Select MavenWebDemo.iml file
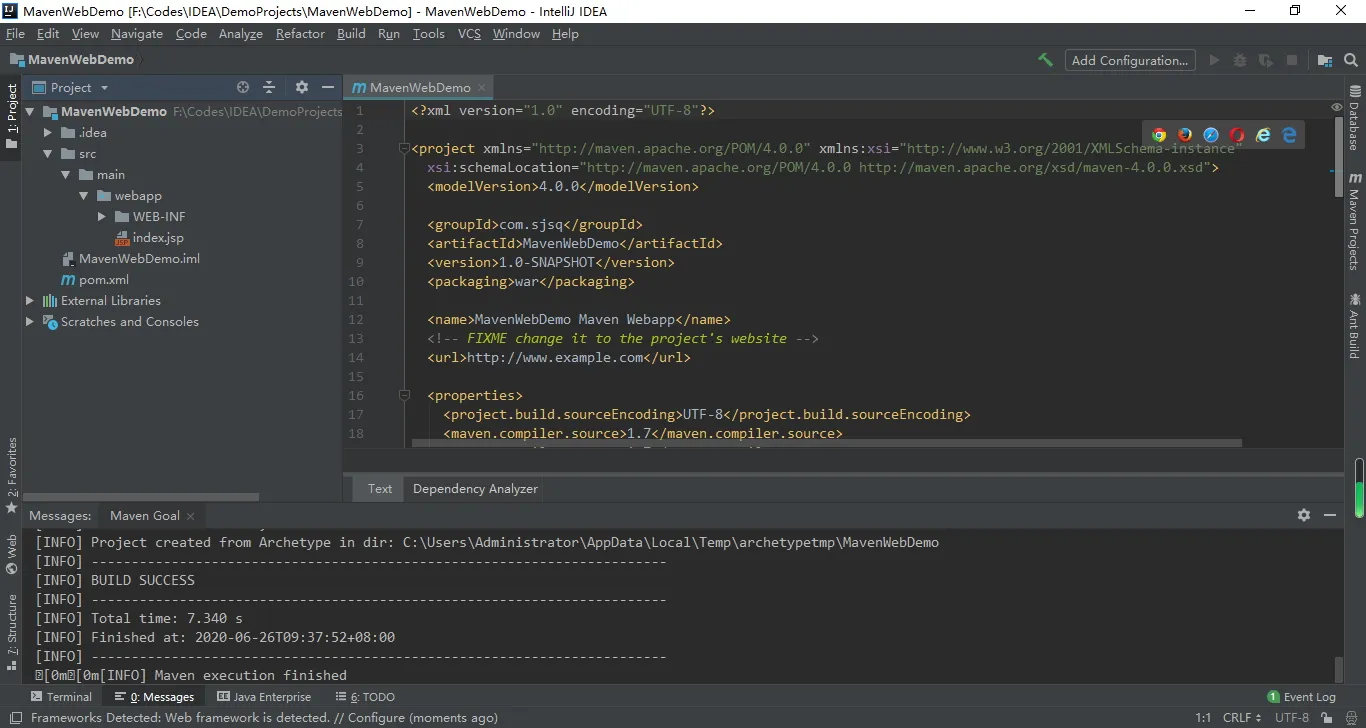 (x=130, y=259)
